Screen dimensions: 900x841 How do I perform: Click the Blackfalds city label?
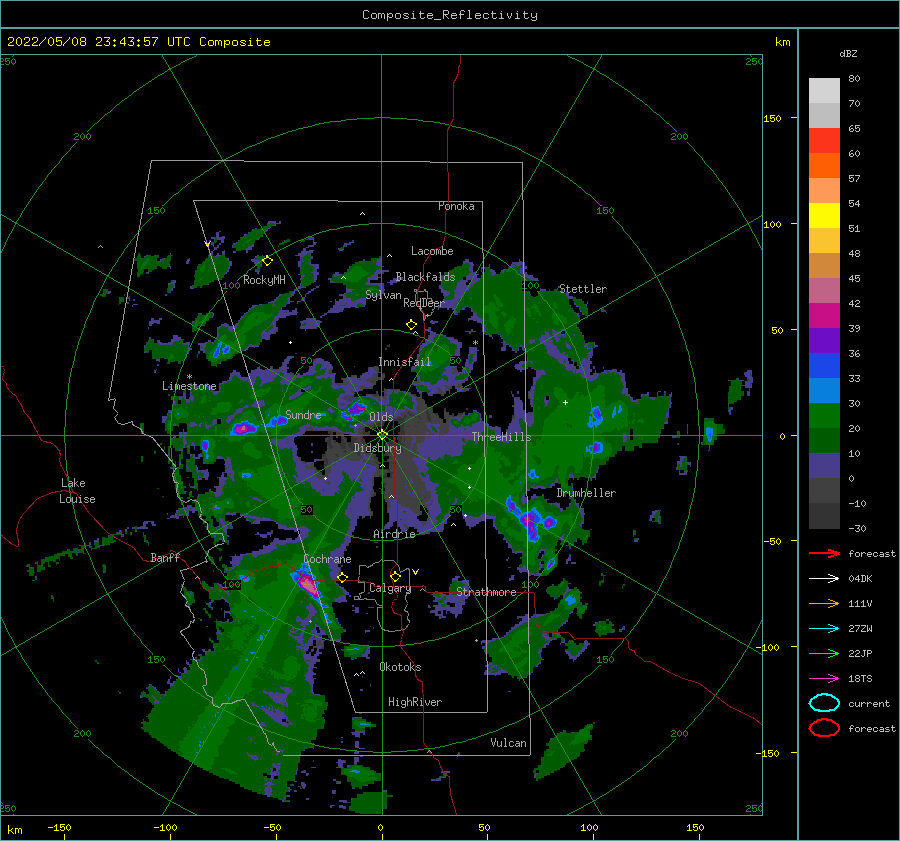click(425, 277)
